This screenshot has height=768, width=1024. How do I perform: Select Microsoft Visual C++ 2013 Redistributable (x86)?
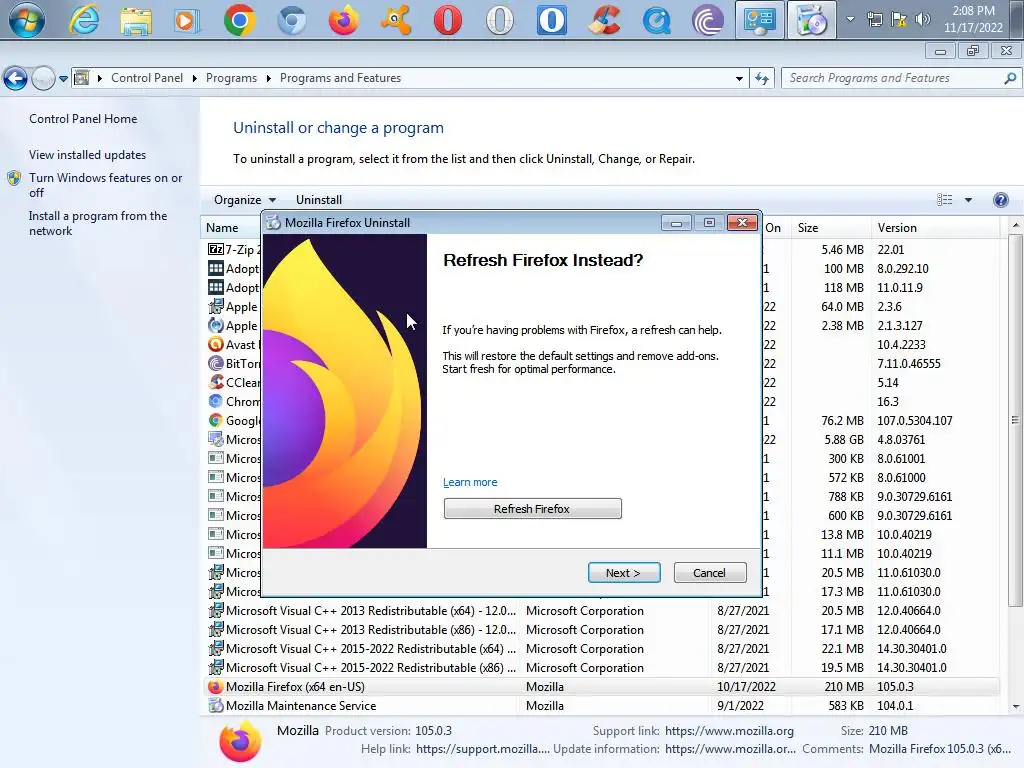601,630
